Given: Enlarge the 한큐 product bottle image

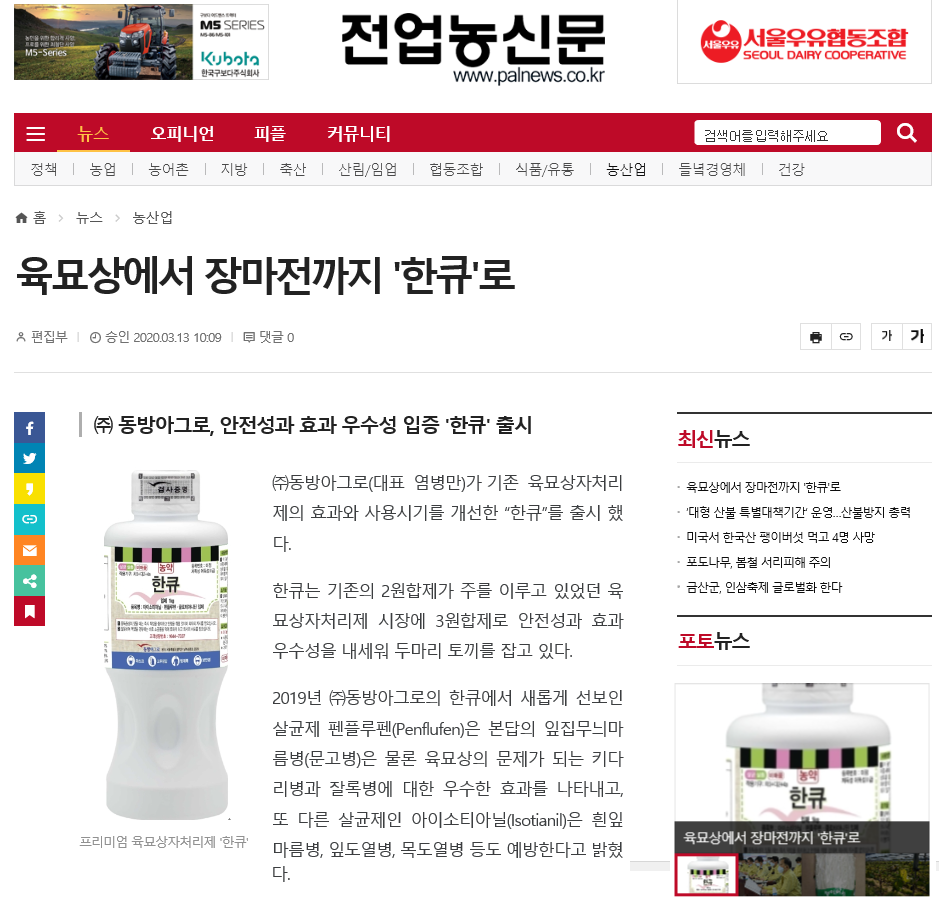Looking at the screenshot, I should pyautogui.click(x=166, y=646).
